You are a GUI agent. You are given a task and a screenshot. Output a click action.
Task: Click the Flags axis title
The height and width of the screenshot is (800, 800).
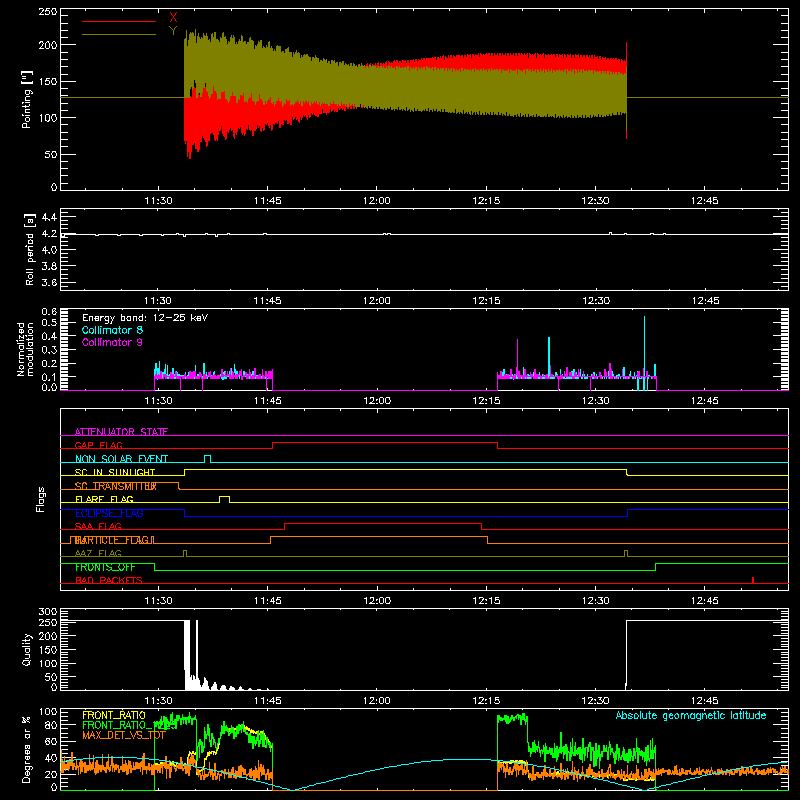(40, 499)
